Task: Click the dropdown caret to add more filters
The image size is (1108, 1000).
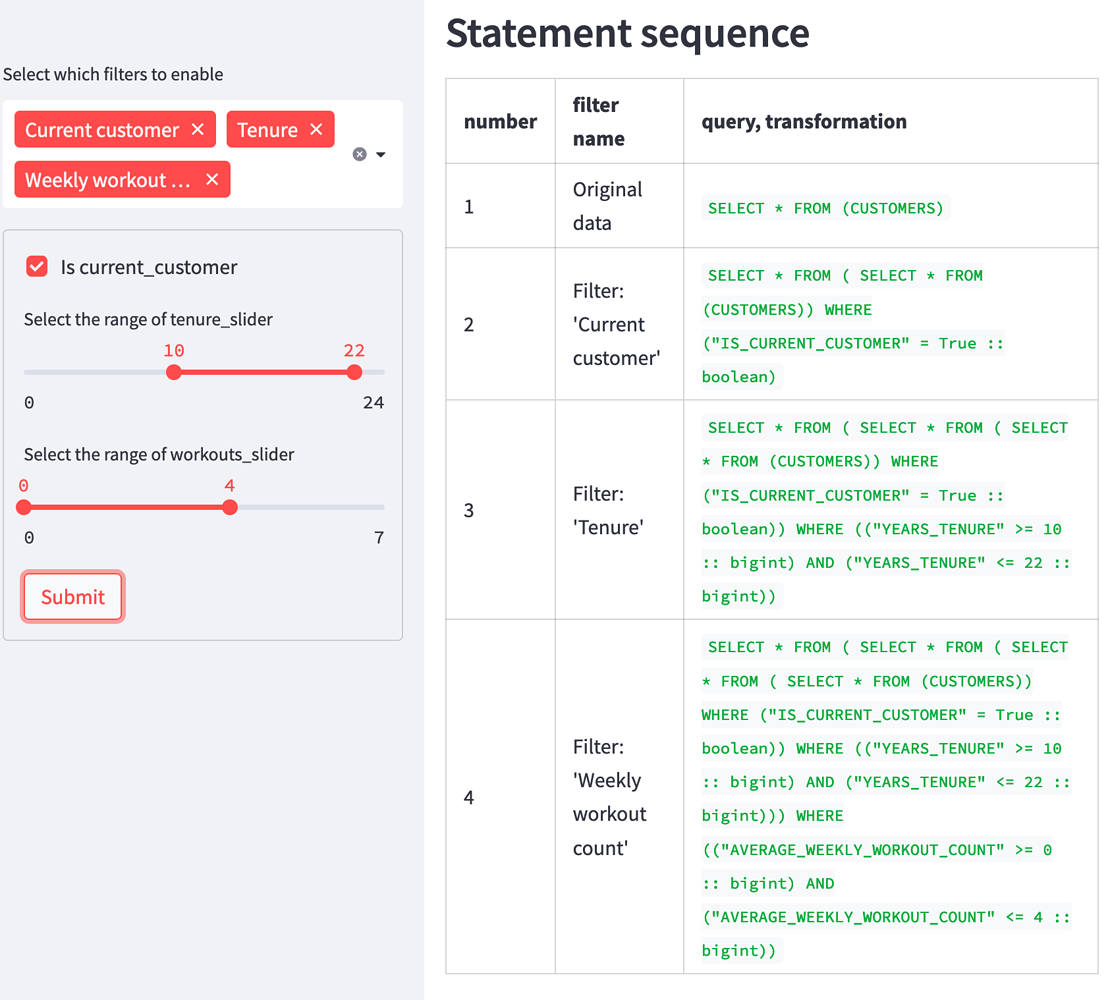Action: (x=380, y=154)
